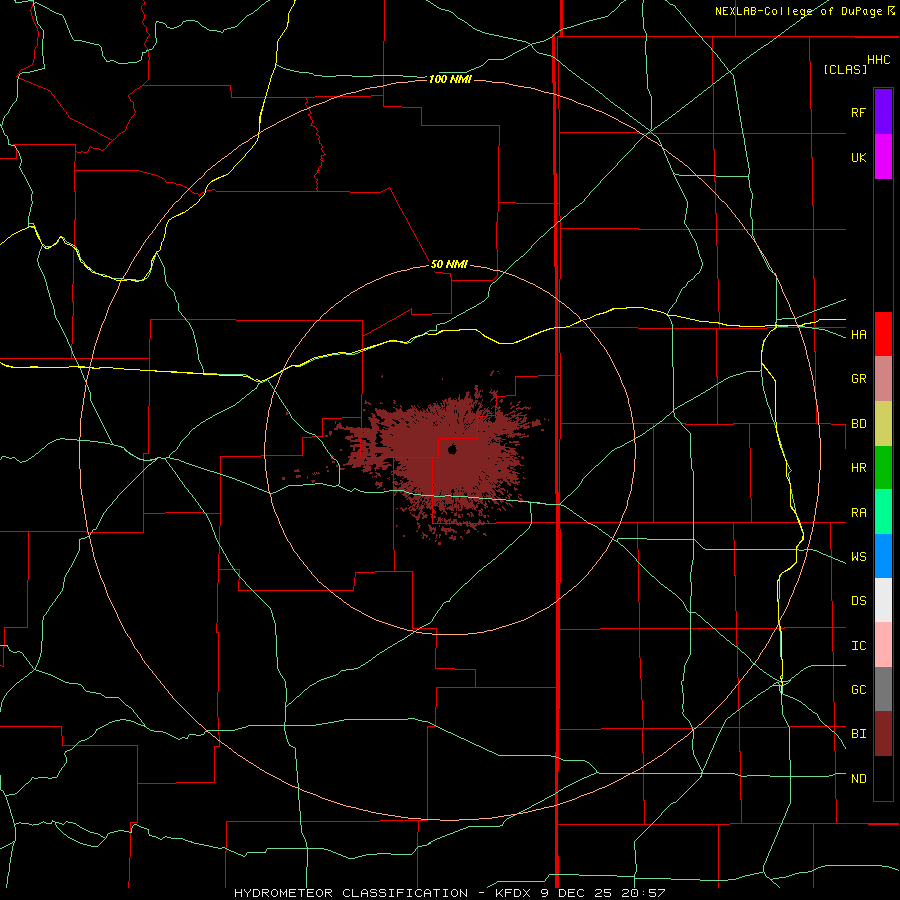
Task: Click the RF purple legend swatch
Action: click(x=883, y=112)
